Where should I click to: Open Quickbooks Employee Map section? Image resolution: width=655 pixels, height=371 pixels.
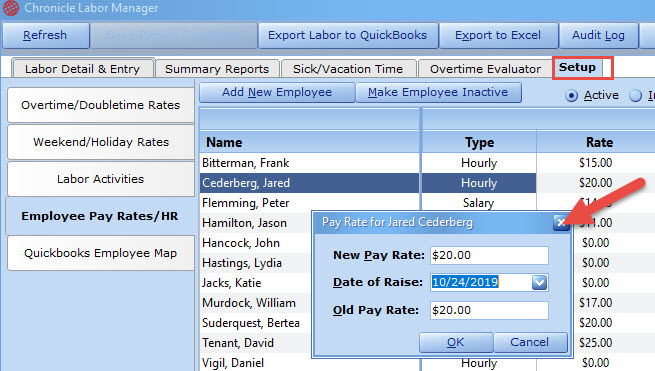click(x=101, y=253)
